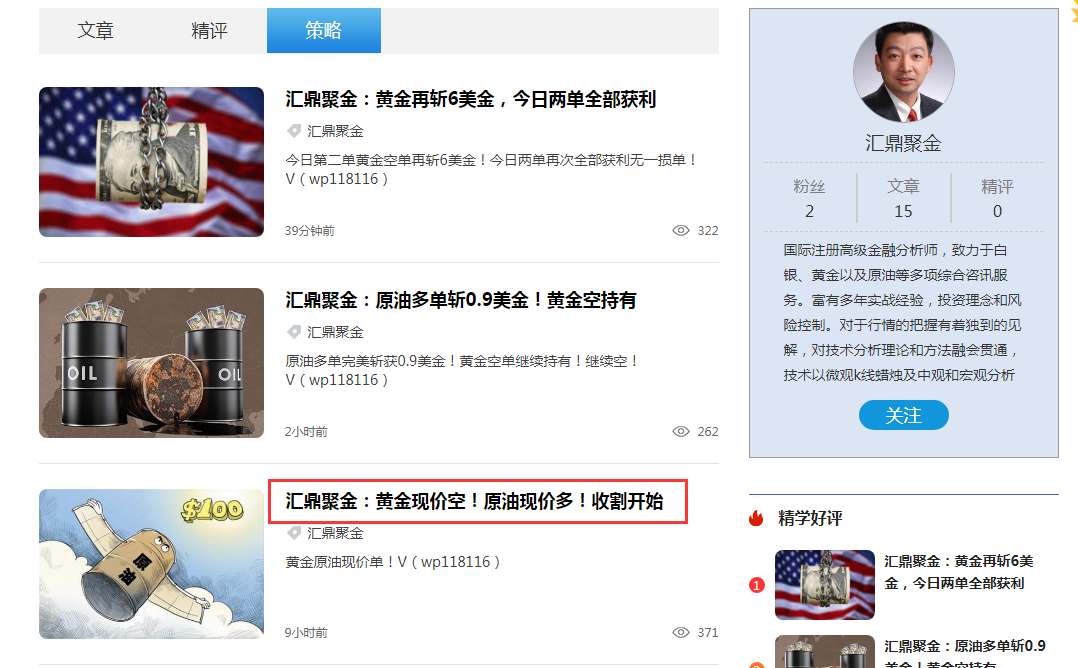Image resolution: width=1078 pixels, height=668 pixels.
Task: Switch to the 精评 tab
Action: 209,30
